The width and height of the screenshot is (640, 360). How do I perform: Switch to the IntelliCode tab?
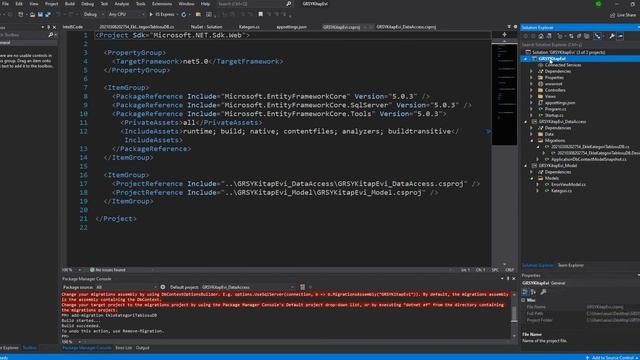click(x=73, y=27)
